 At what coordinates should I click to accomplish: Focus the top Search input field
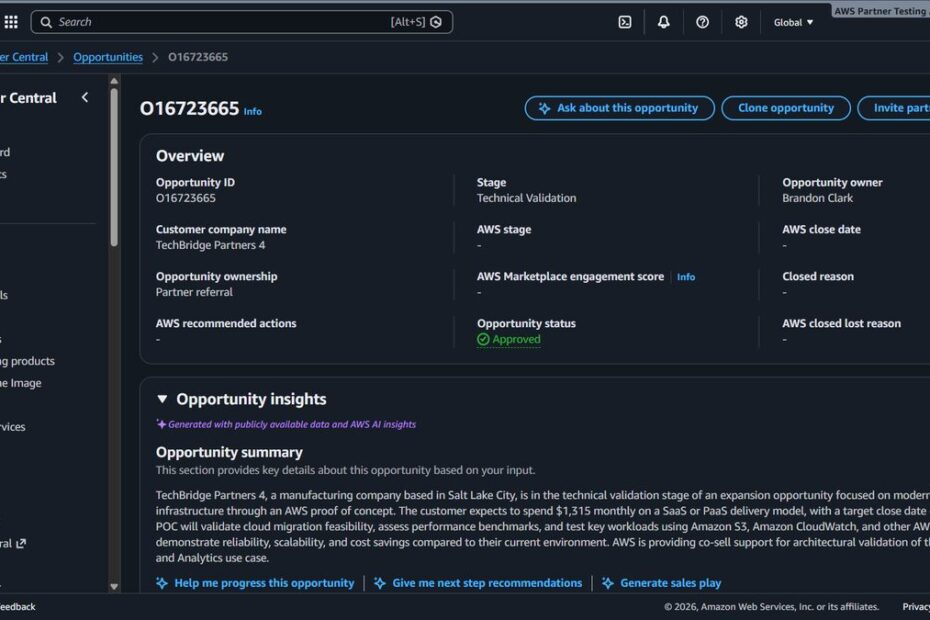220,22
